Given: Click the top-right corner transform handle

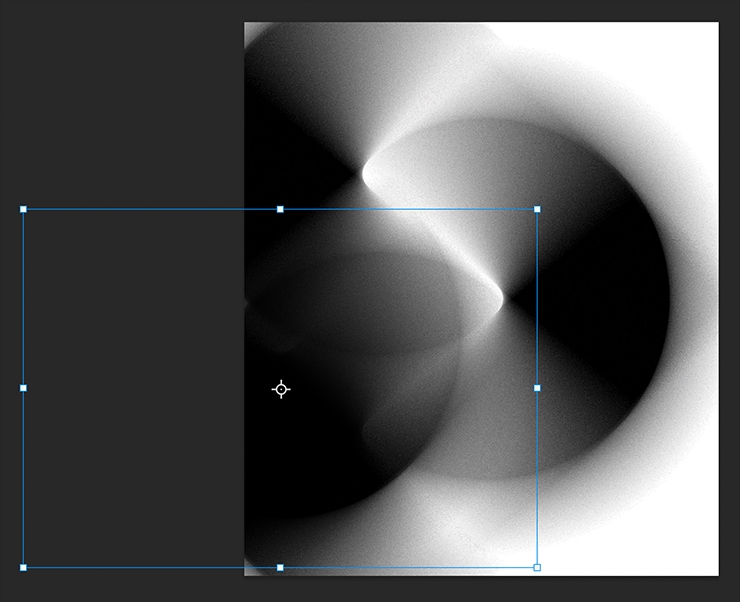Looking at the screenshot, I should (537, 210).
